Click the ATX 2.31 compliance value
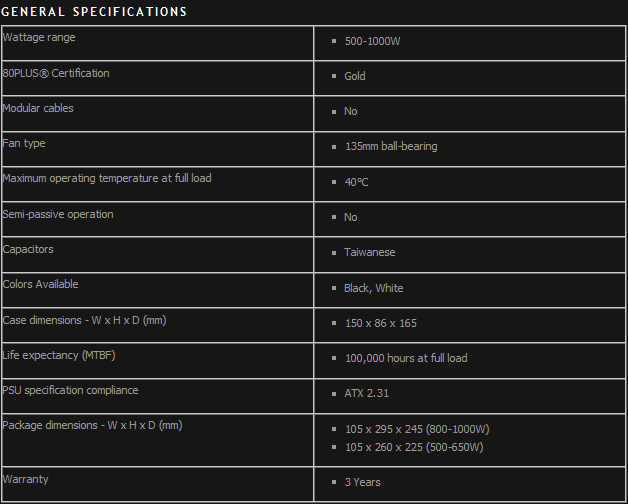Image resolution: width=628 pixels, height=504 pixels. [366, 393]
